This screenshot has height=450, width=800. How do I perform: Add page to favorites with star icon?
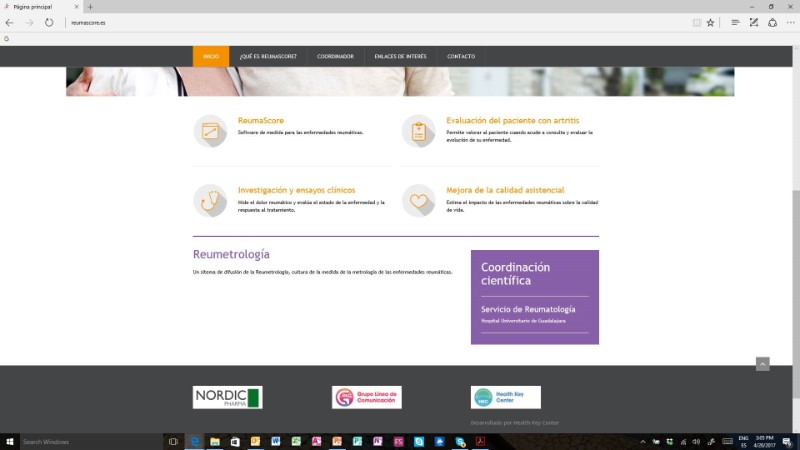(x=710, y=22)
